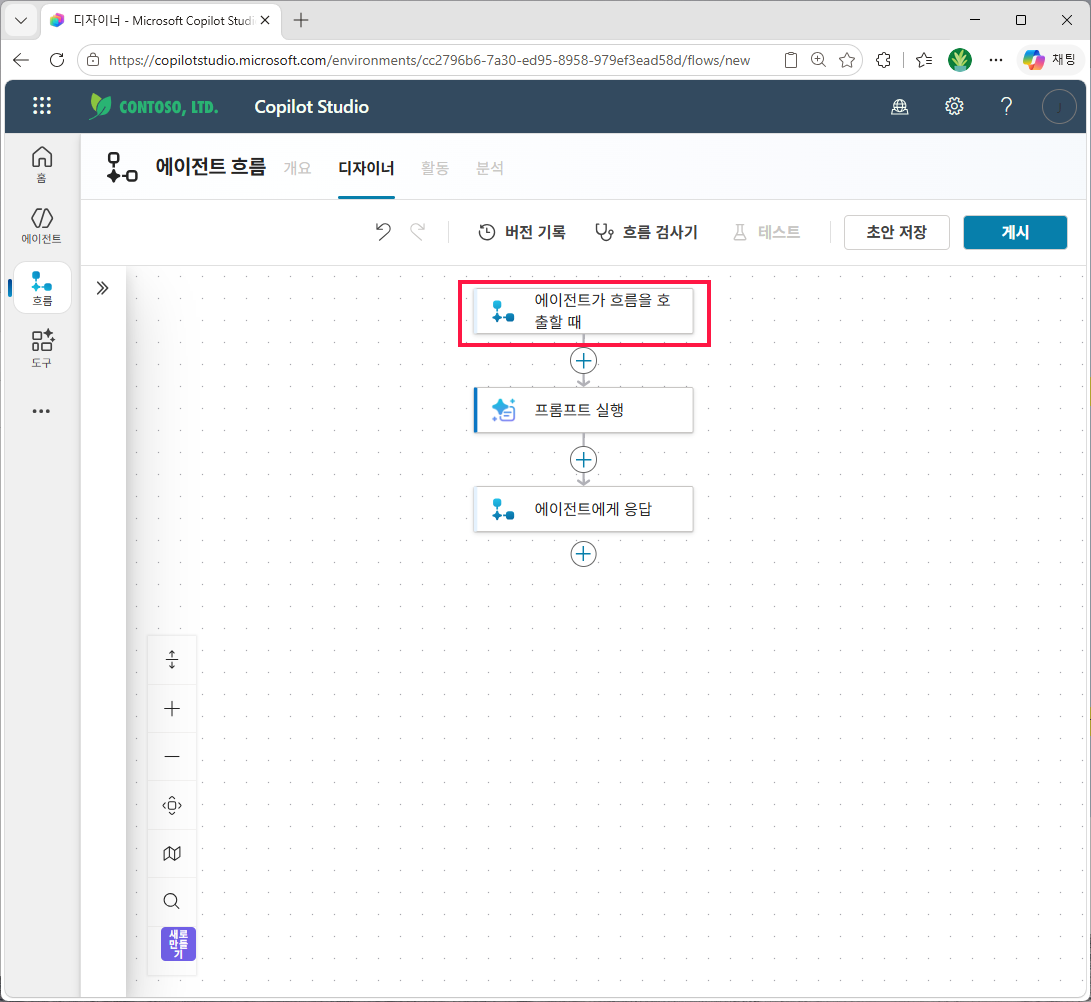The width and height of the screenshot is (1091, 1002).
Task: Refresh the browser page
Action: [57, 60]
